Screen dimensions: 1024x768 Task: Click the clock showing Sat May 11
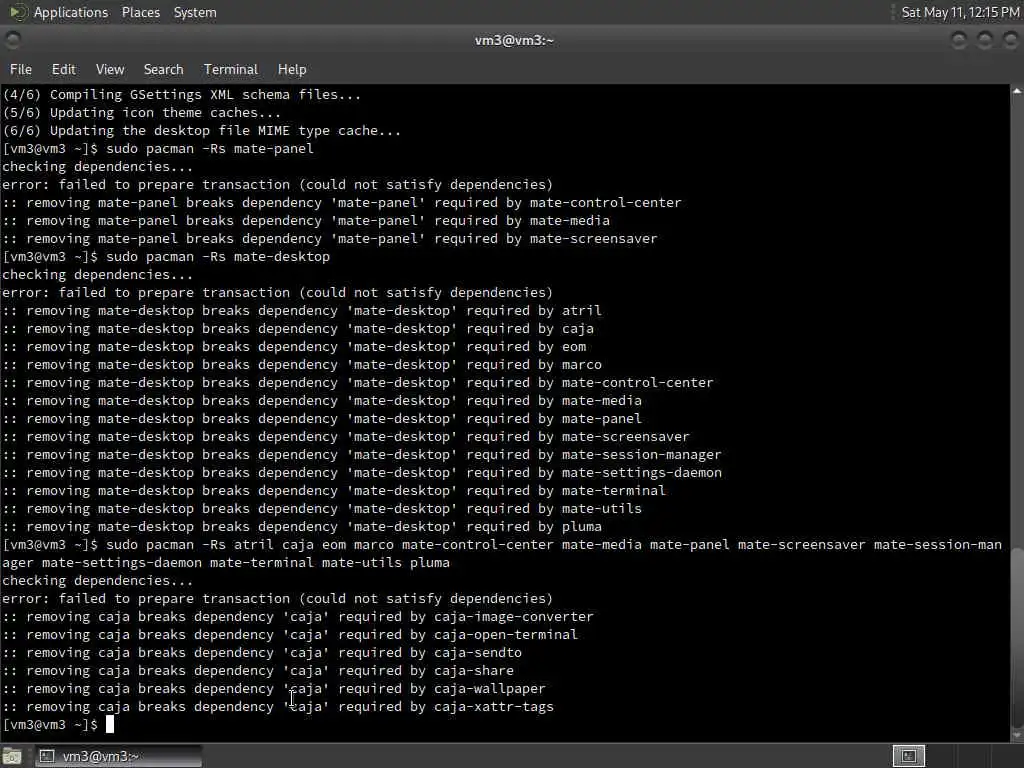tap(960, 12)
